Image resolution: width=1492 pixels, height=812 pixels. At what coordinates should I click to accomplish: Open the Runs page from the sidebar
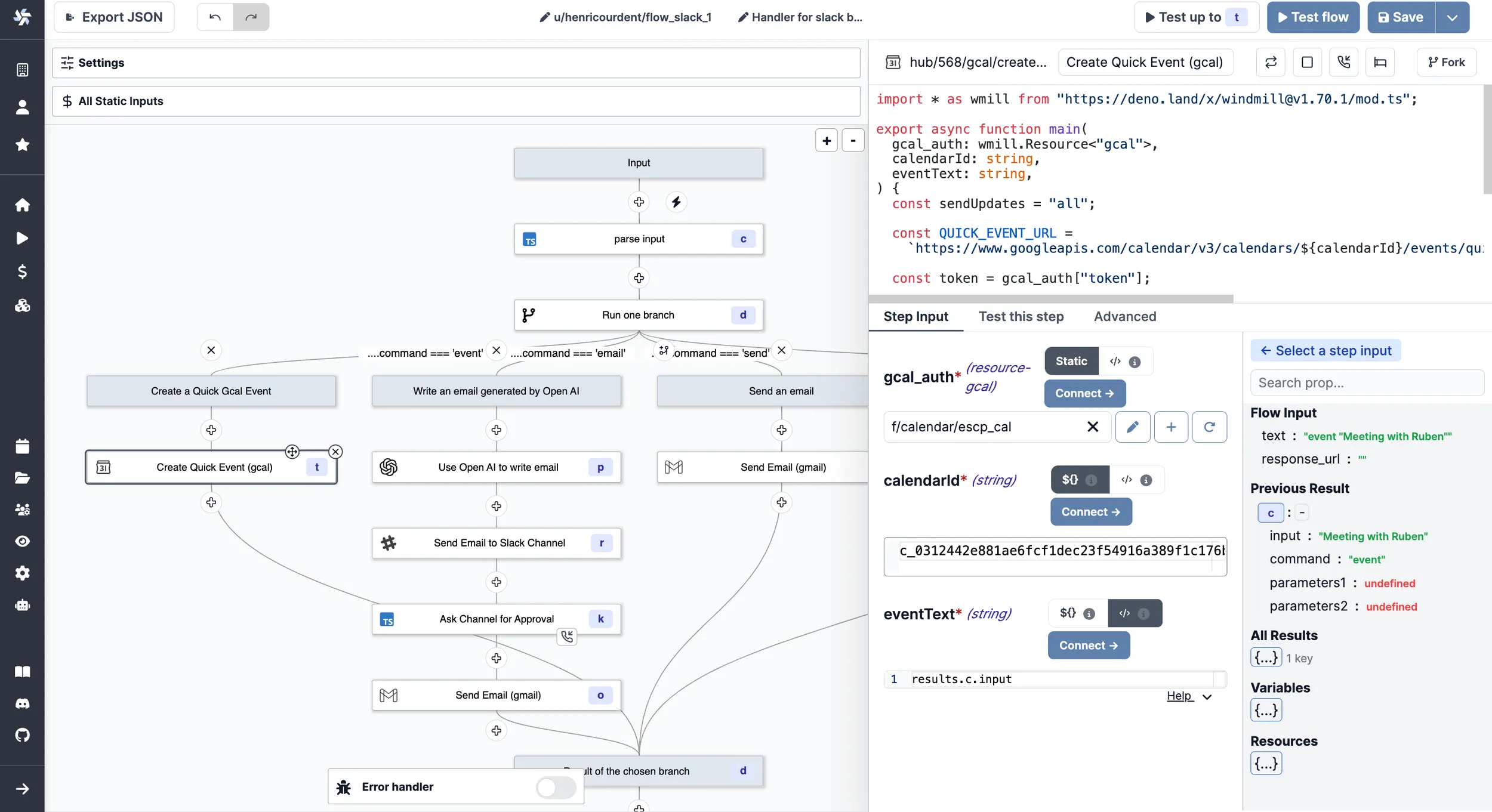(23, 238)
